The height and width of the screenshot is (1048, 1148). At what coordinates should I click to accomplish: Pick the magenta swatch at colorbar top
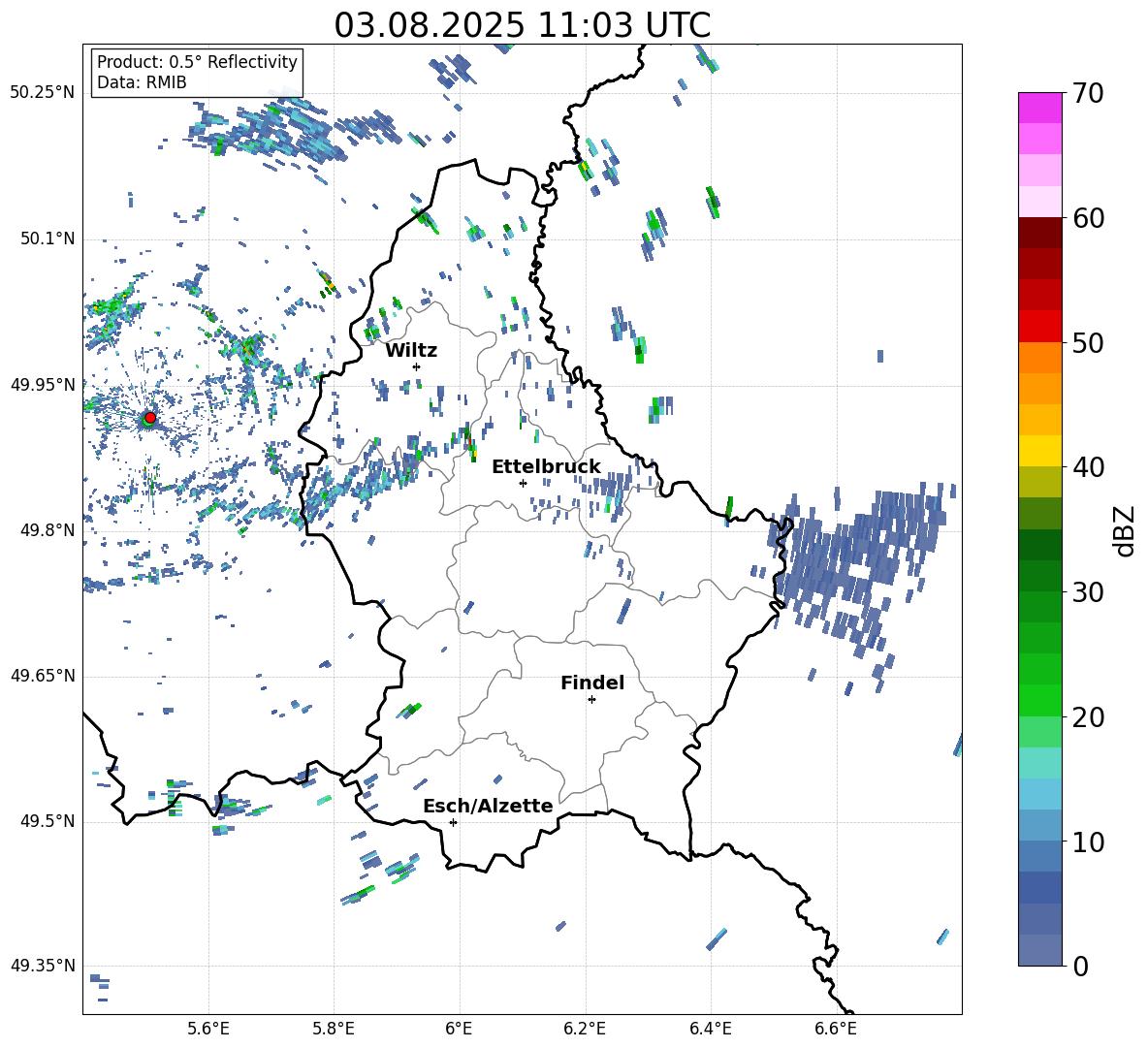tap(1039, 108)
